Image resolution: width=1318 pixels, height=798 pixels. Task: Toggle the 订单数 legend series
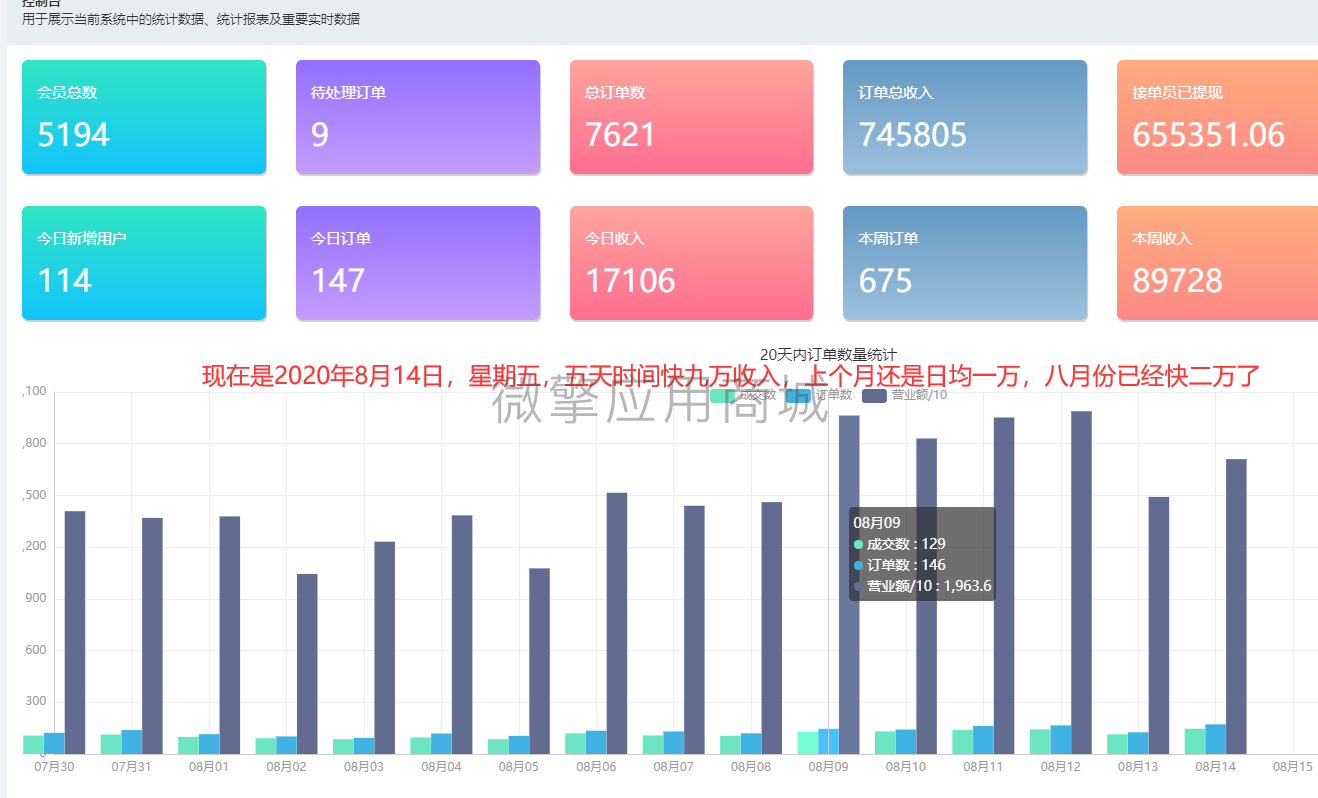click(x=819, y=395)
